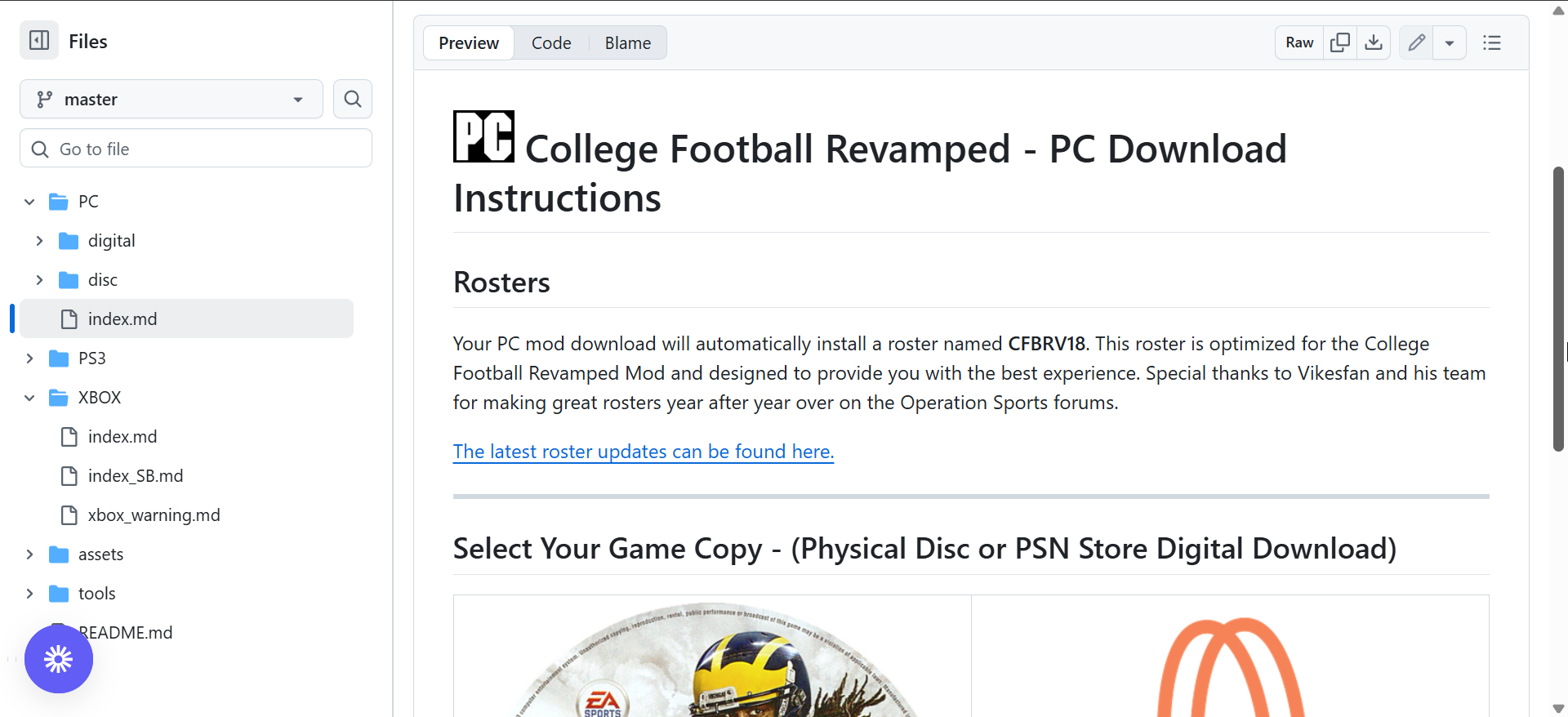The height and width of the screenshot is (717, 1568).
Task: Open the master branch dropdown
Action: pyautogui.click(x=171, y=99)
